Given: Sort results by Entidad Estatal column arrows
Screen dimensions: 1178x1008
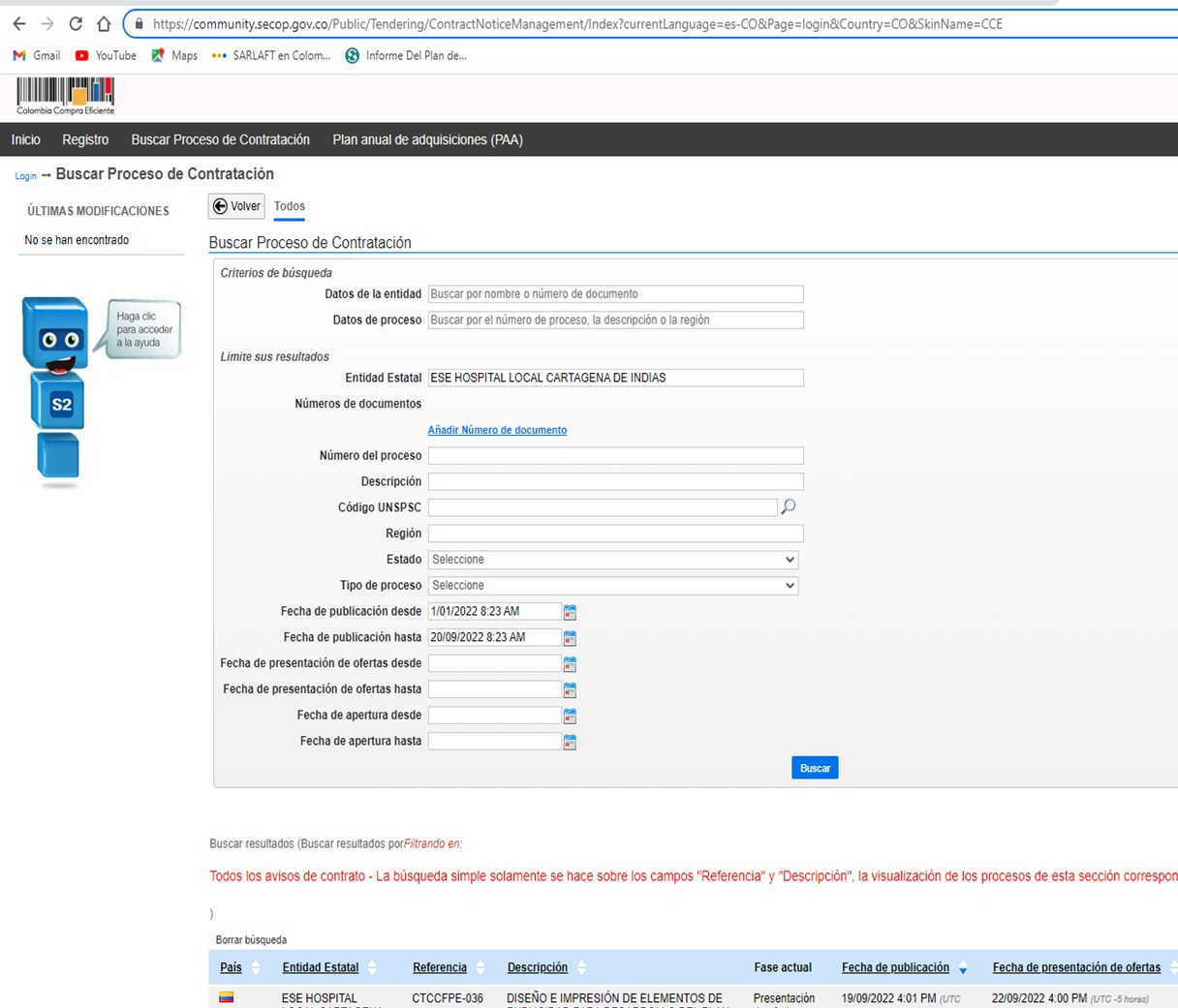Looking at the screenshot, I should [372, 967].
